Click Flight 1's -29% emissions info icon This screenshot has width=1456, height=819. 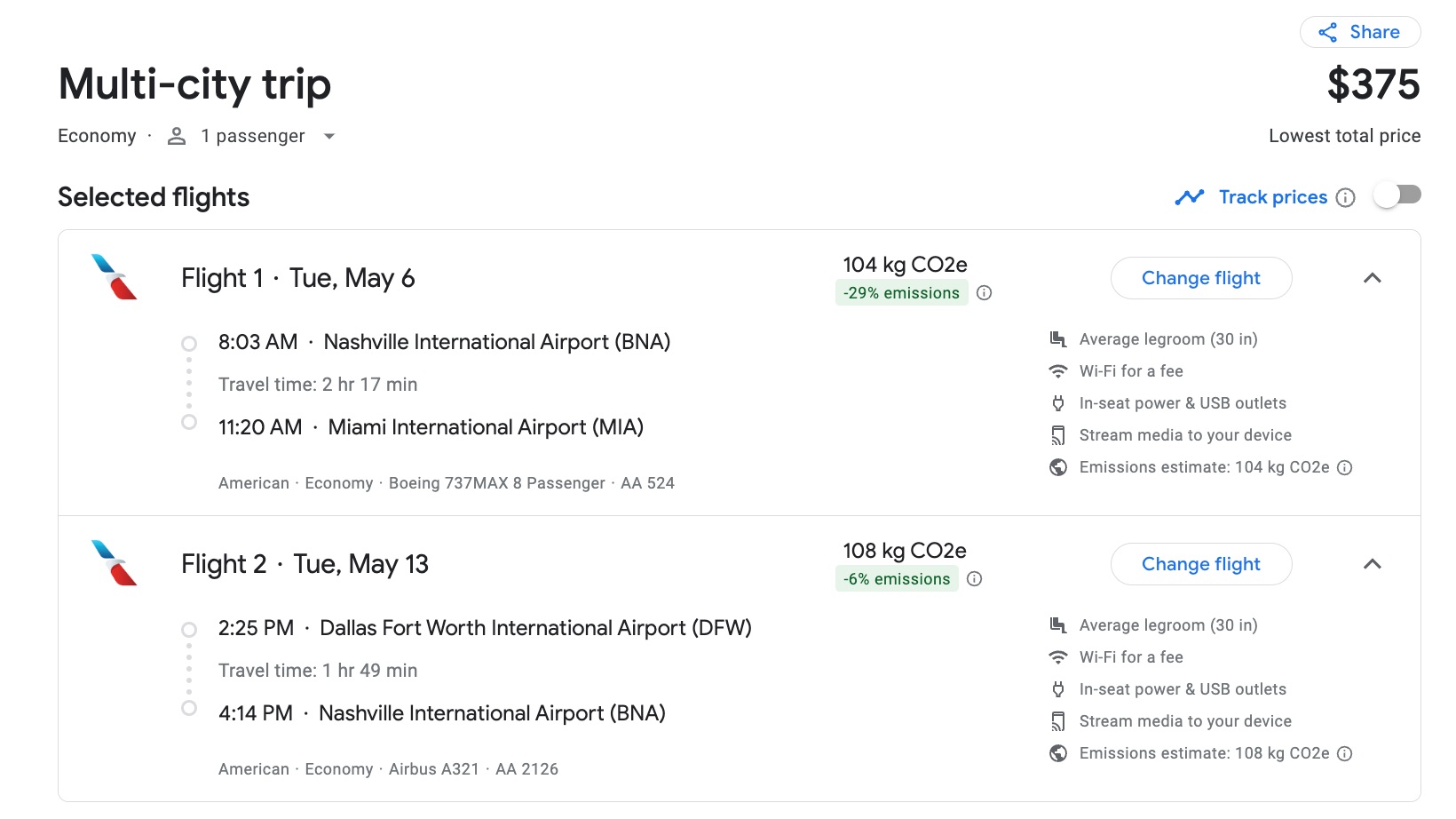pos(985,292)
